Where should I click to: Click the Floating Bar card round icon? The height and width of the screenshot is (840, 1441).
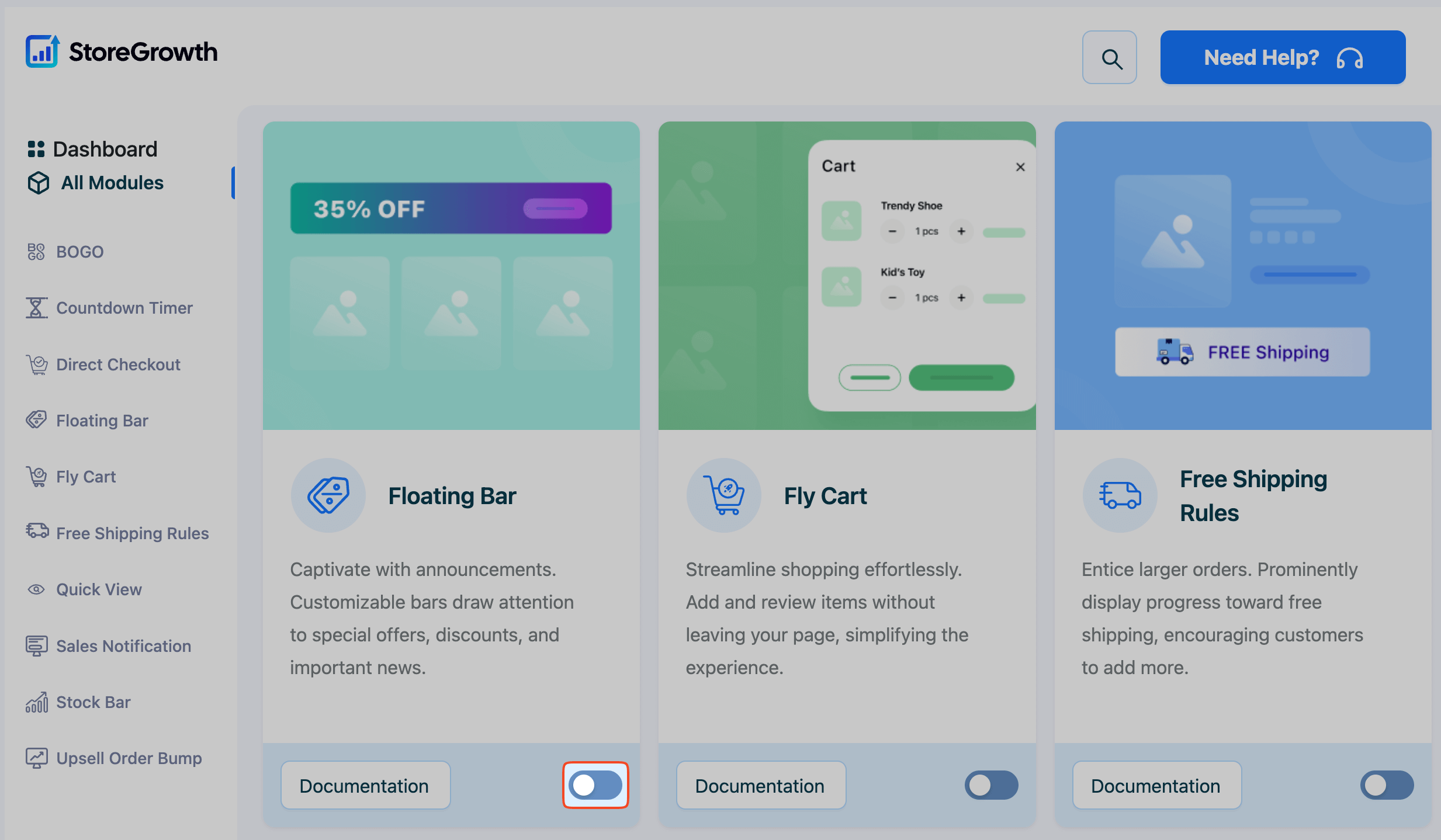point(328,495)
